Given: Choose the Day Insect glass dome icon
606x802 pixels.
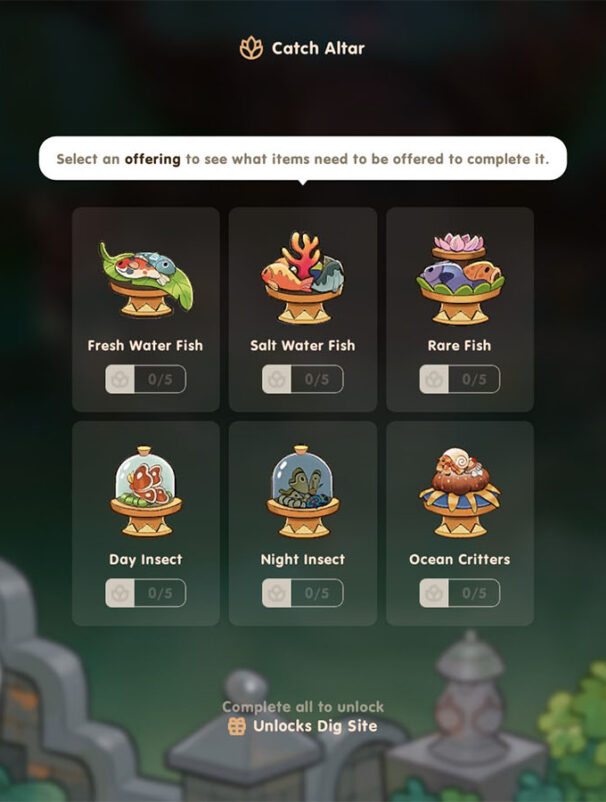Looking at the screenshot, I should 146,491.
